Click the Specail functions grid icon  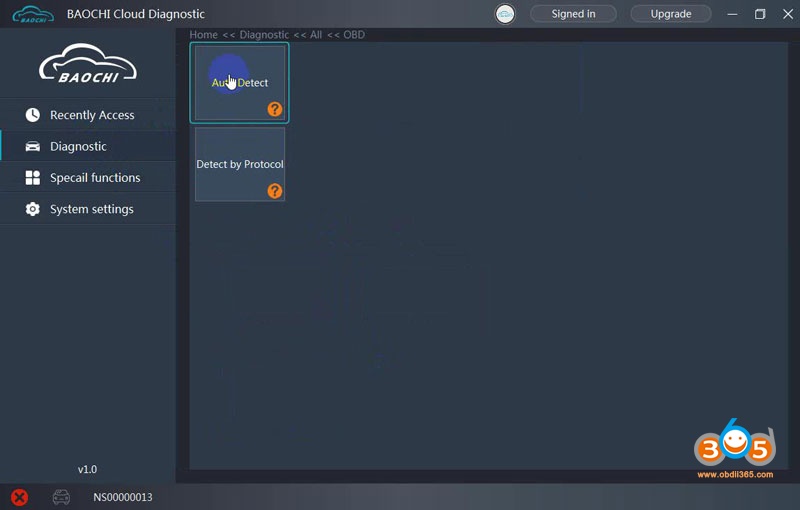(33, 177)
